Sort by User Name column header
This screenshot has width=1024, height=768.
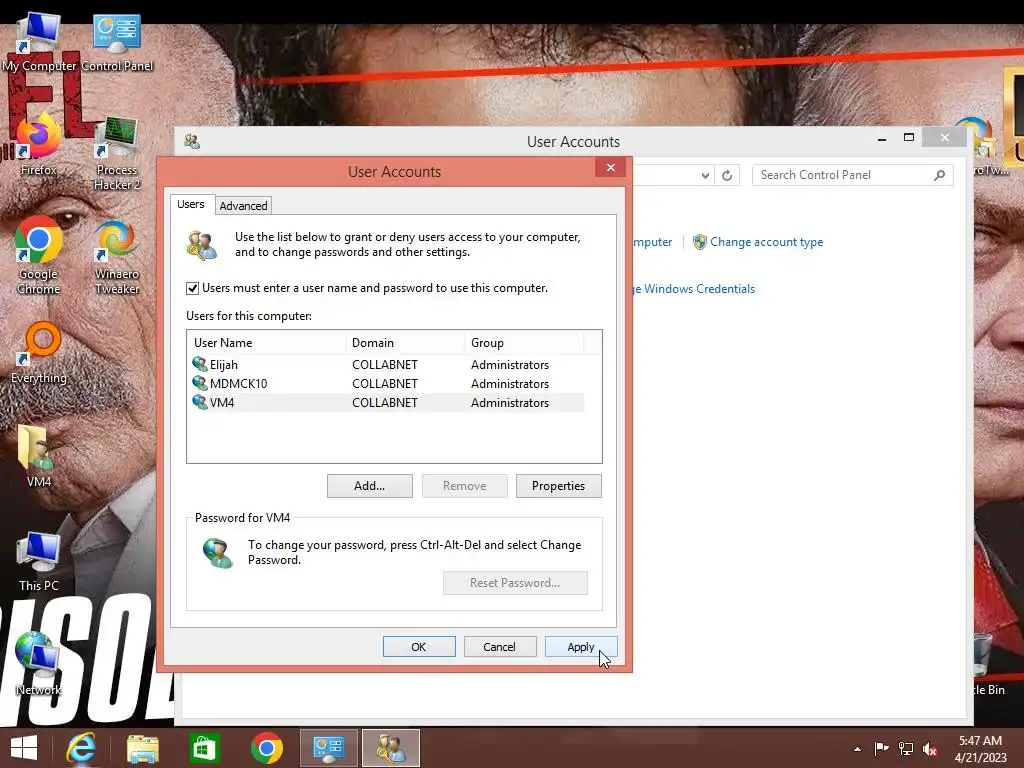pos(266,343)
